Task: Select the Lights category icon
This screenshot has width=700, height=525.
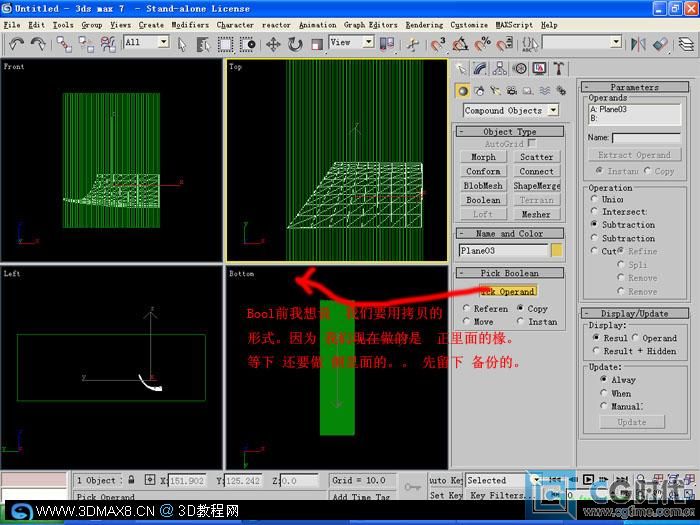Action: [x=496, y=91]
